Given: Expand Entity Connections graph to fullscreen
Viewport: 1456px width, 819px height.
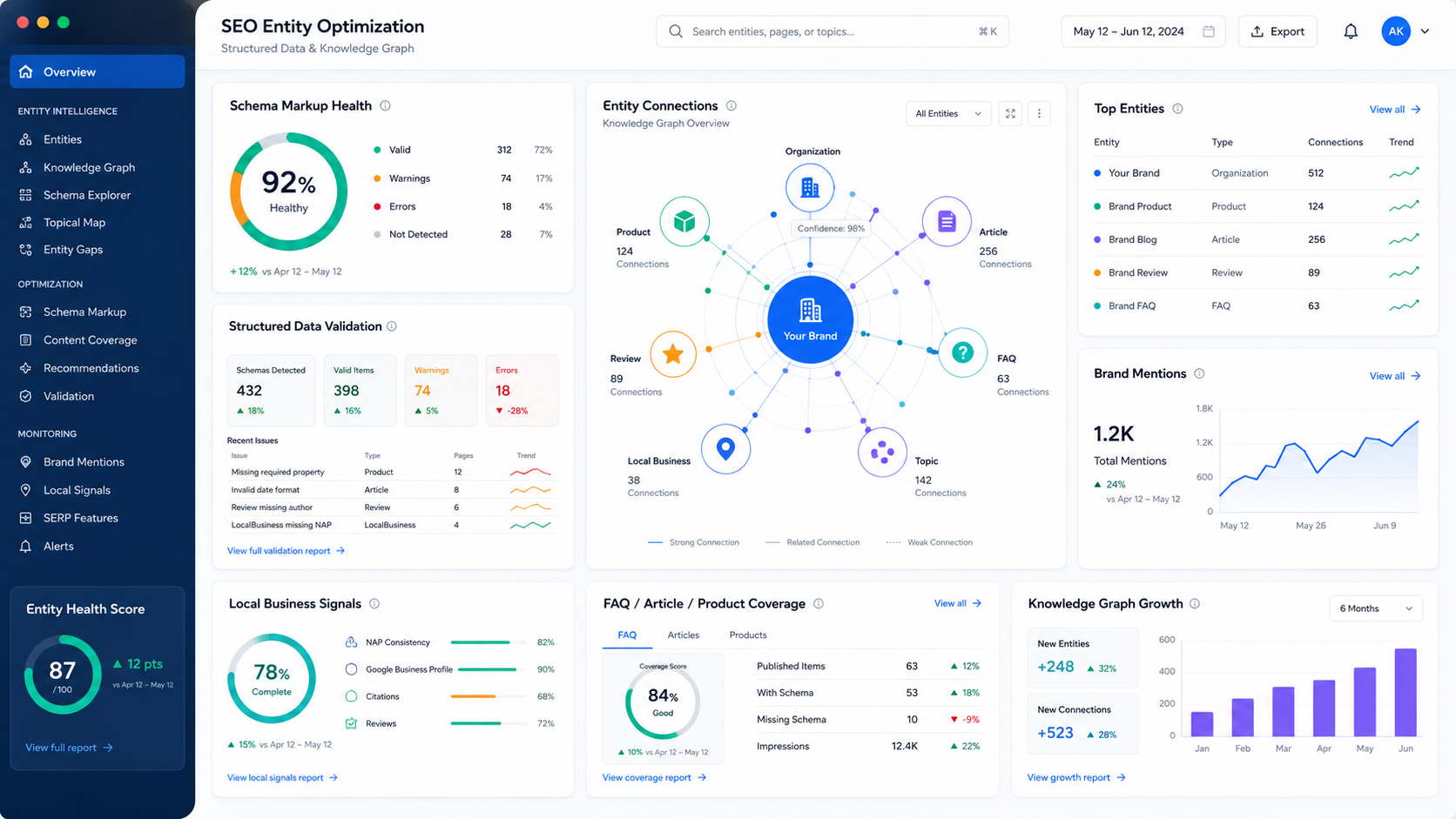Looking at the screenshot, I should (x=1010, y=114).
